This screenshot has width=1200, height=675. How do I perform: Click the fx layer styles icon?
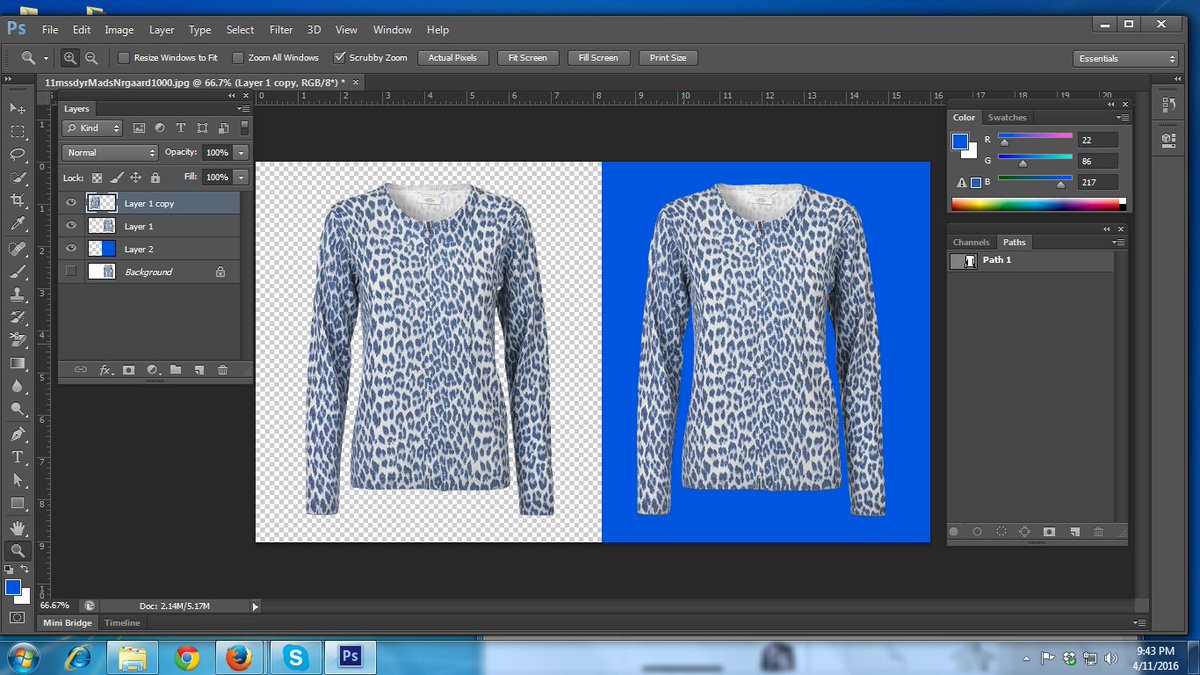(104, 370)
